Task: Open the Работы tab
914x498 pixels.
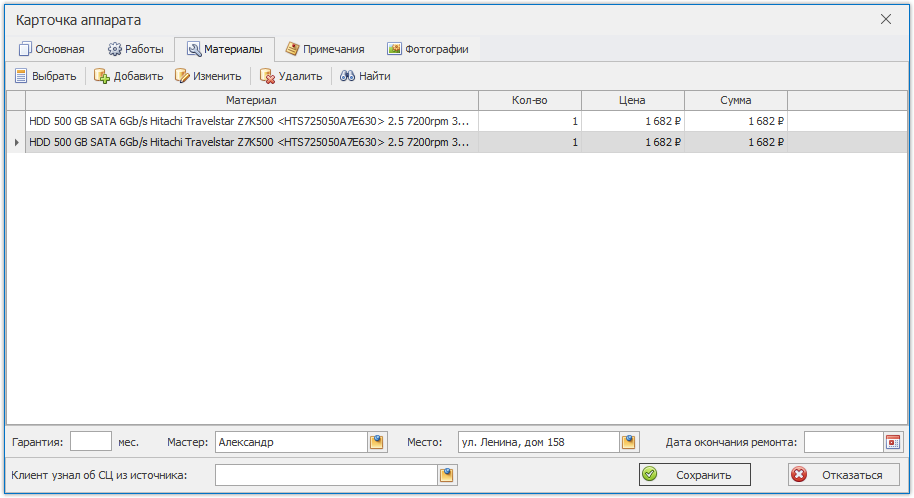Action: 135,49
